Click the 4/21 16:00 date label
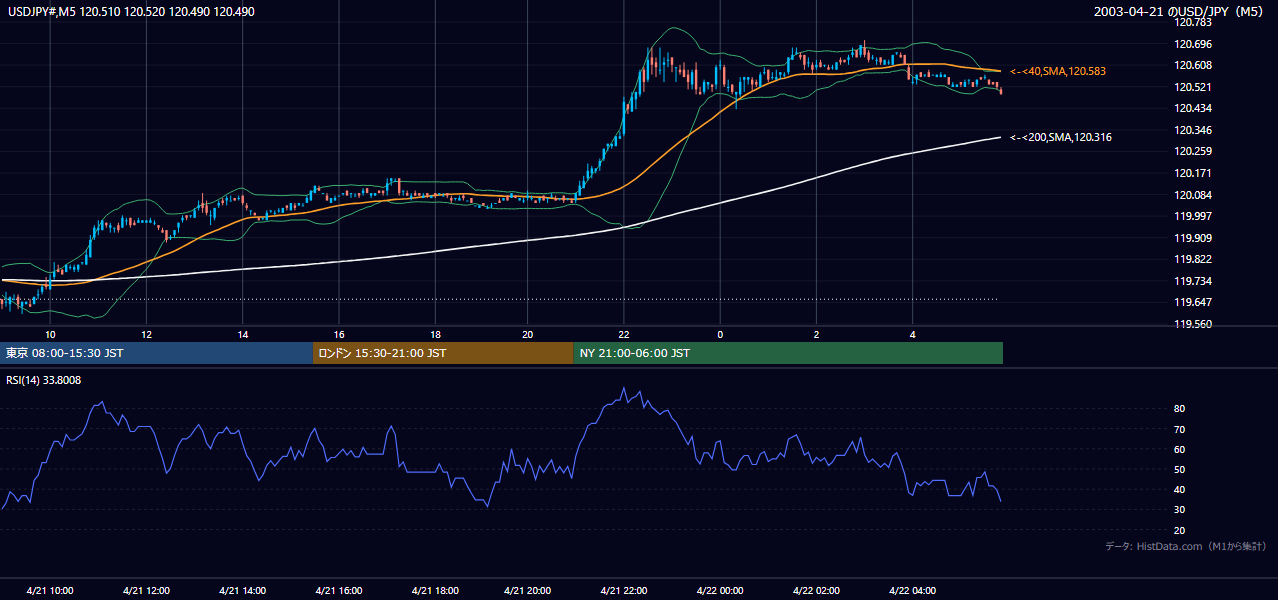This screenshot has height=600, width=1278. (338, 590)
